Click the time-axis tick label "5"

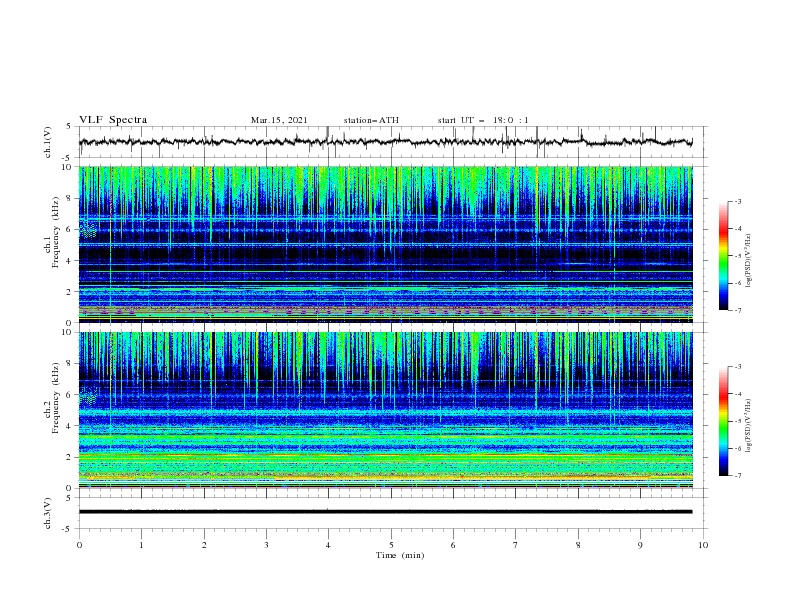(391, 545)
